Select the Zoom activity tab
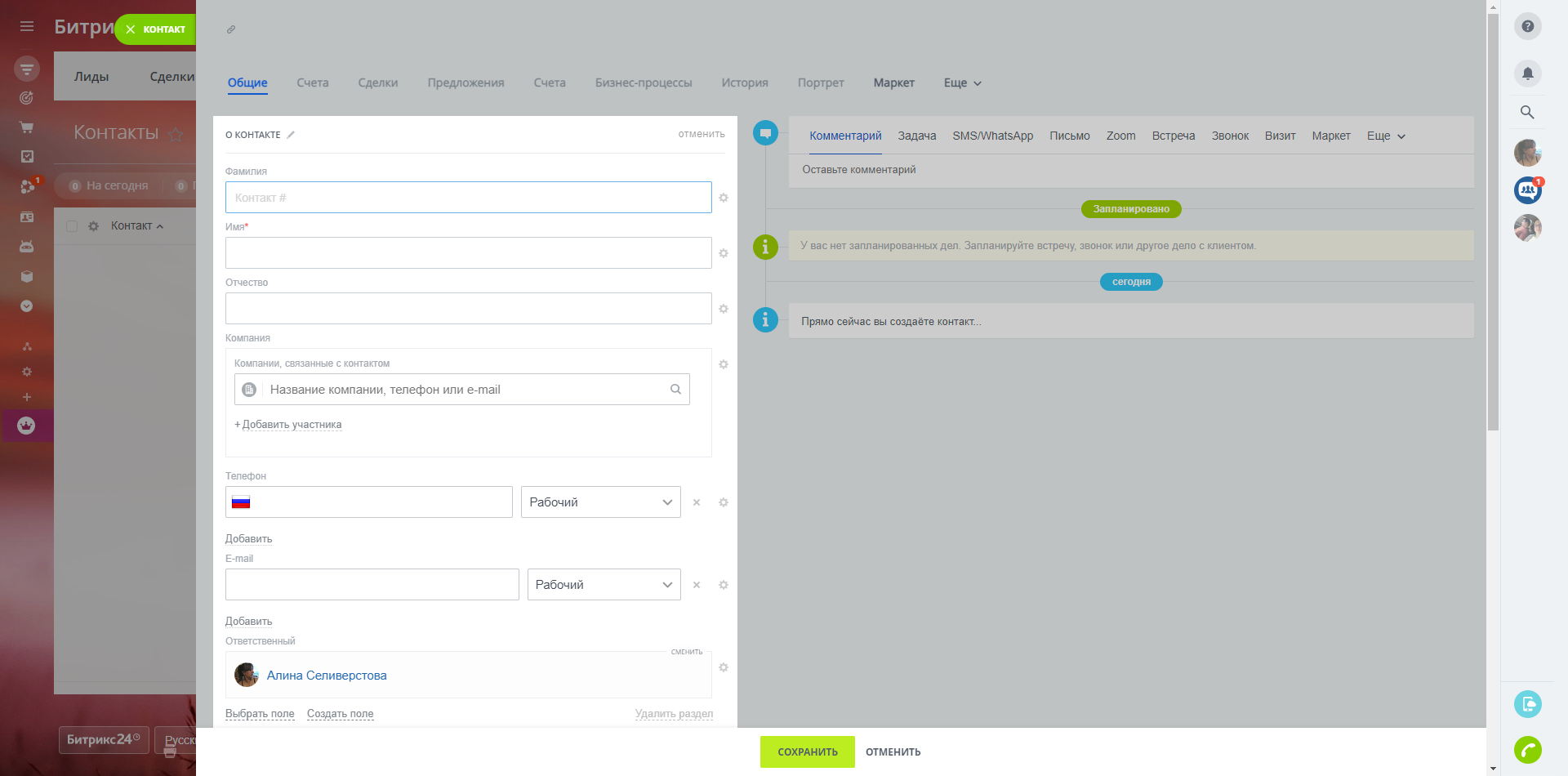Image resolution: width=1568 pixels, height=776 pixels. click(1121, 136)
